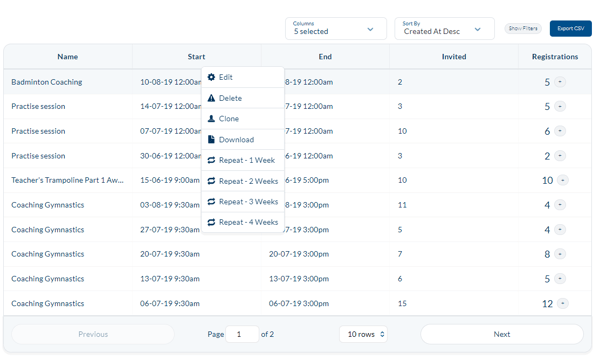
Task: Click the repeat icon for 1 Week
Action: [211, 160]
